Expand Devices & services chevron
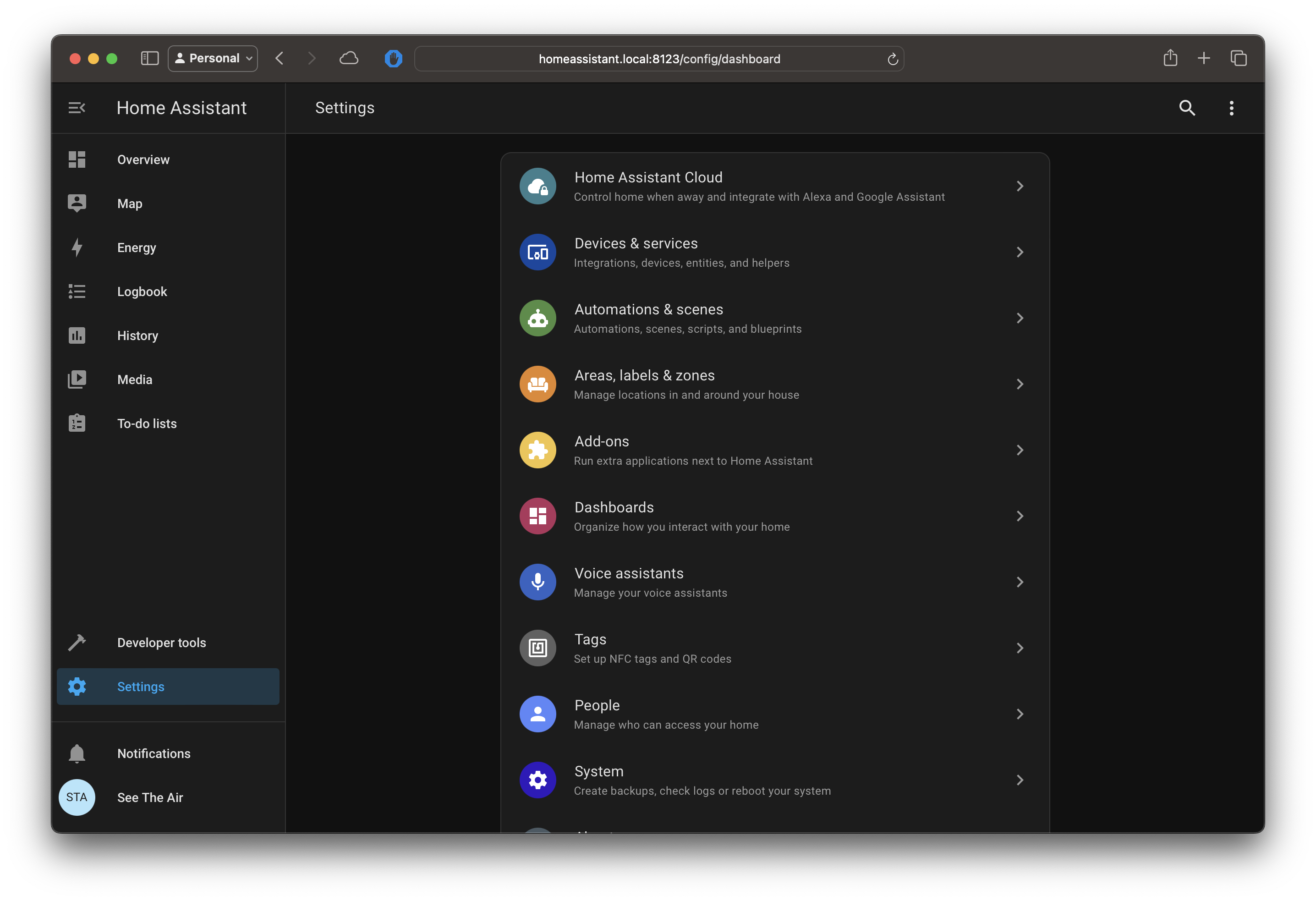 pyautogui.click(x=1019, y=252)
